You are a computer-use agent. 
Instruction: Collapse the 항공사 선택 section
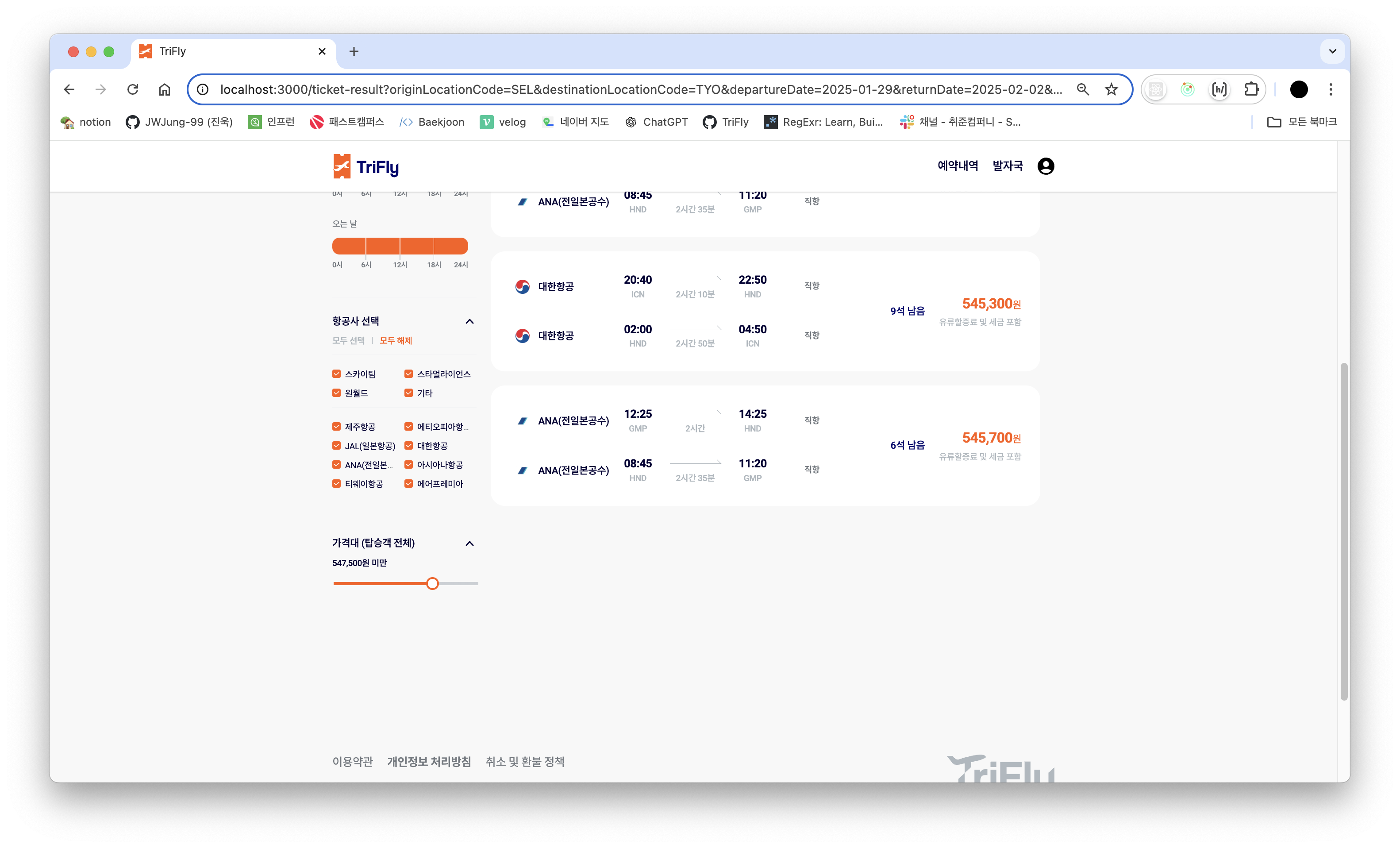point(469,321)
